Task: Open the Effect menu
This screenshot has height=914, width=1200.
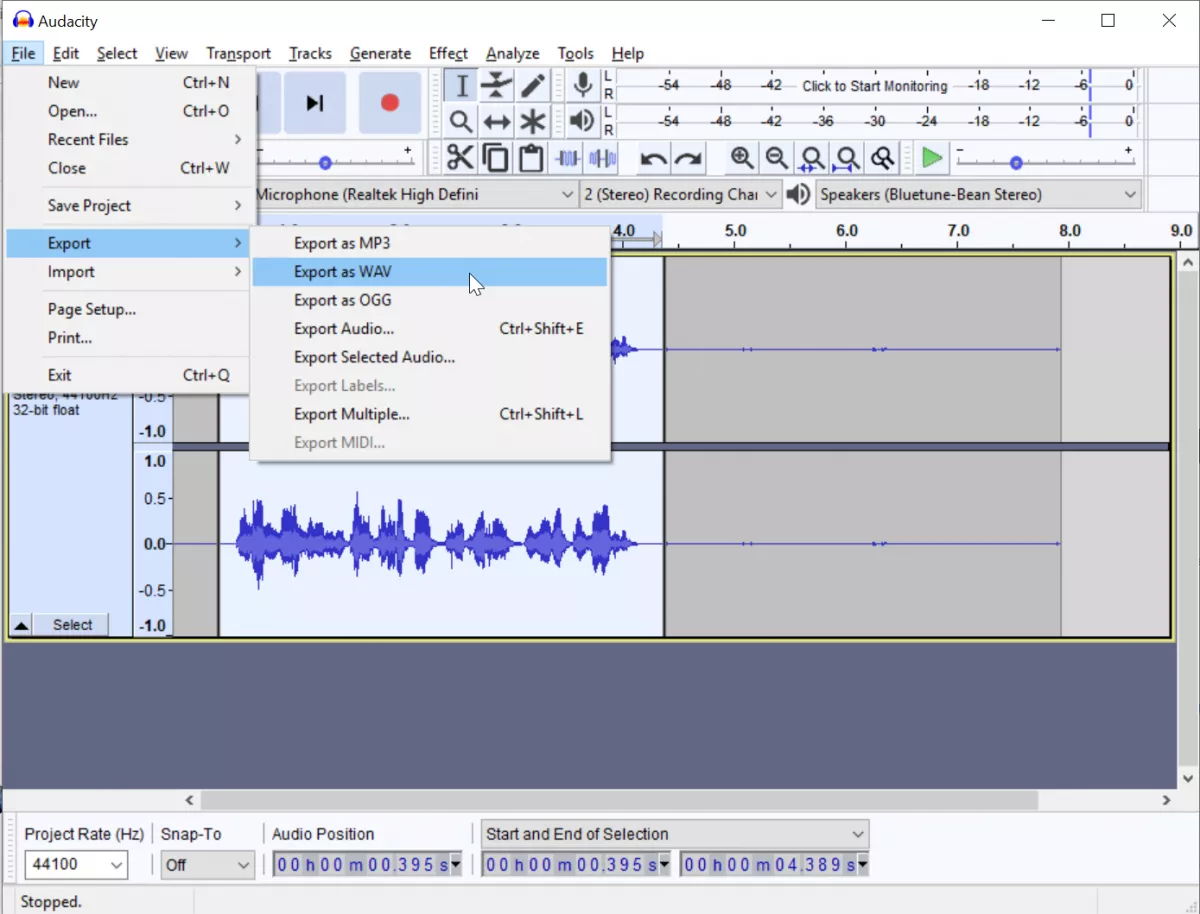Action: (448, 53)
